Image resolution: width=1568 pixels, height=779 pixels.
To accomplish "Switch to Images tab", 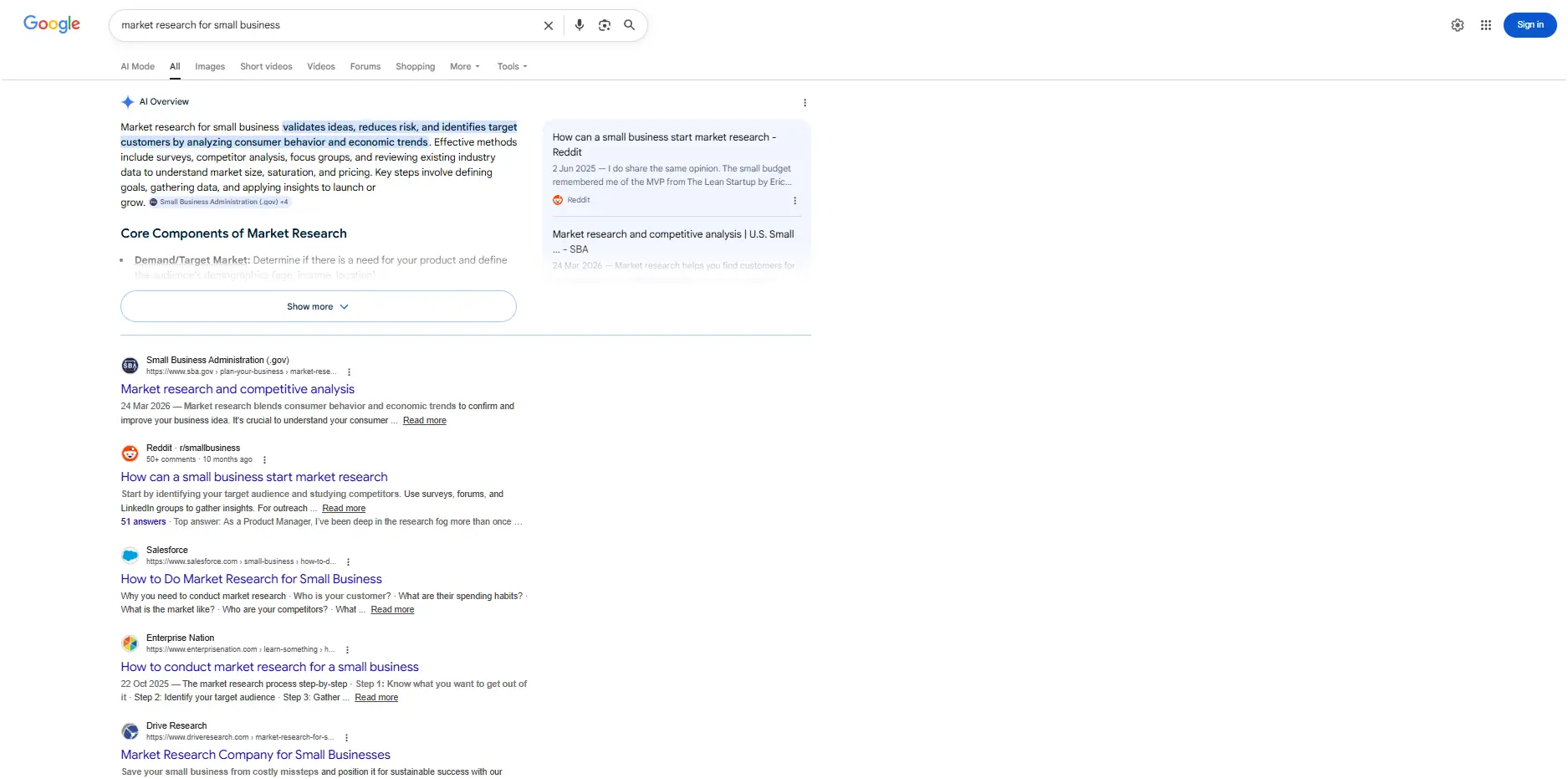I will click(210, 67).
